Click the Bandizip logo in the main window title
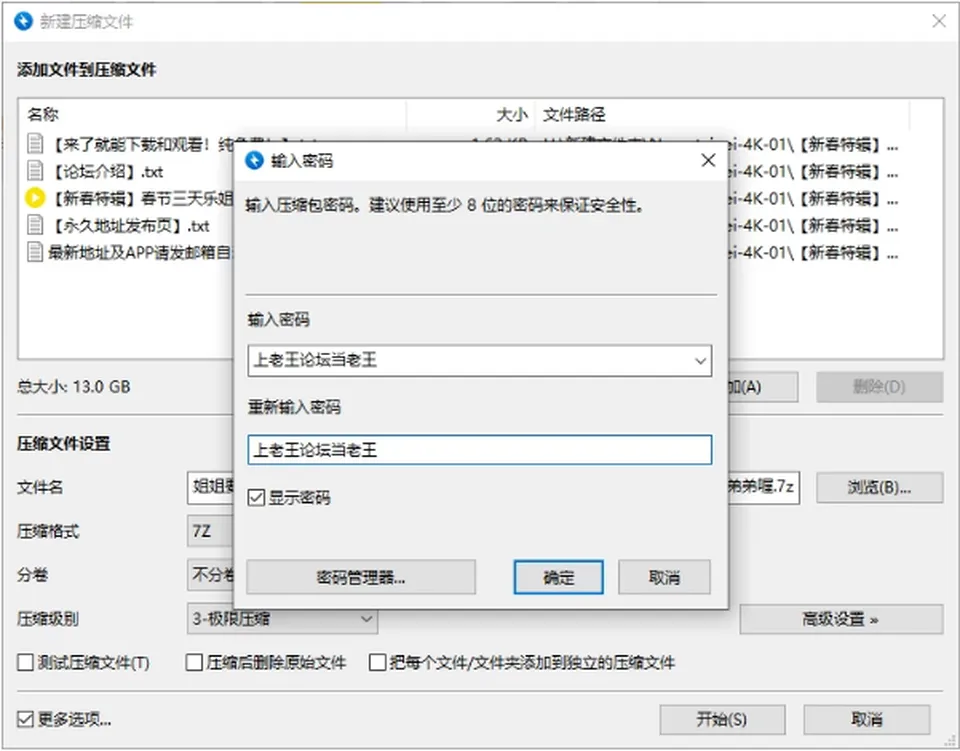 pos(23,21)
